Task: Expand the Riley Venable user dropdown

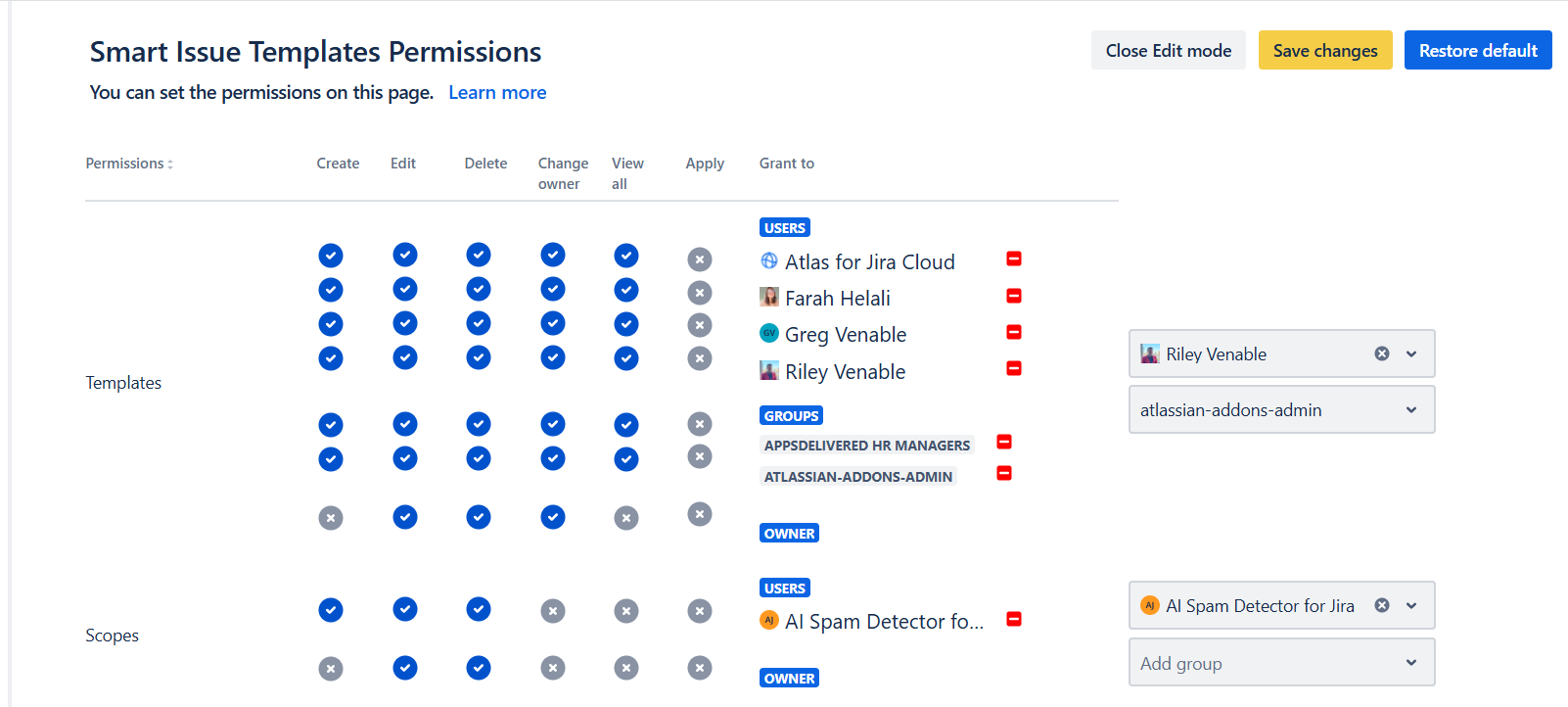Action: click(1410, 353)
